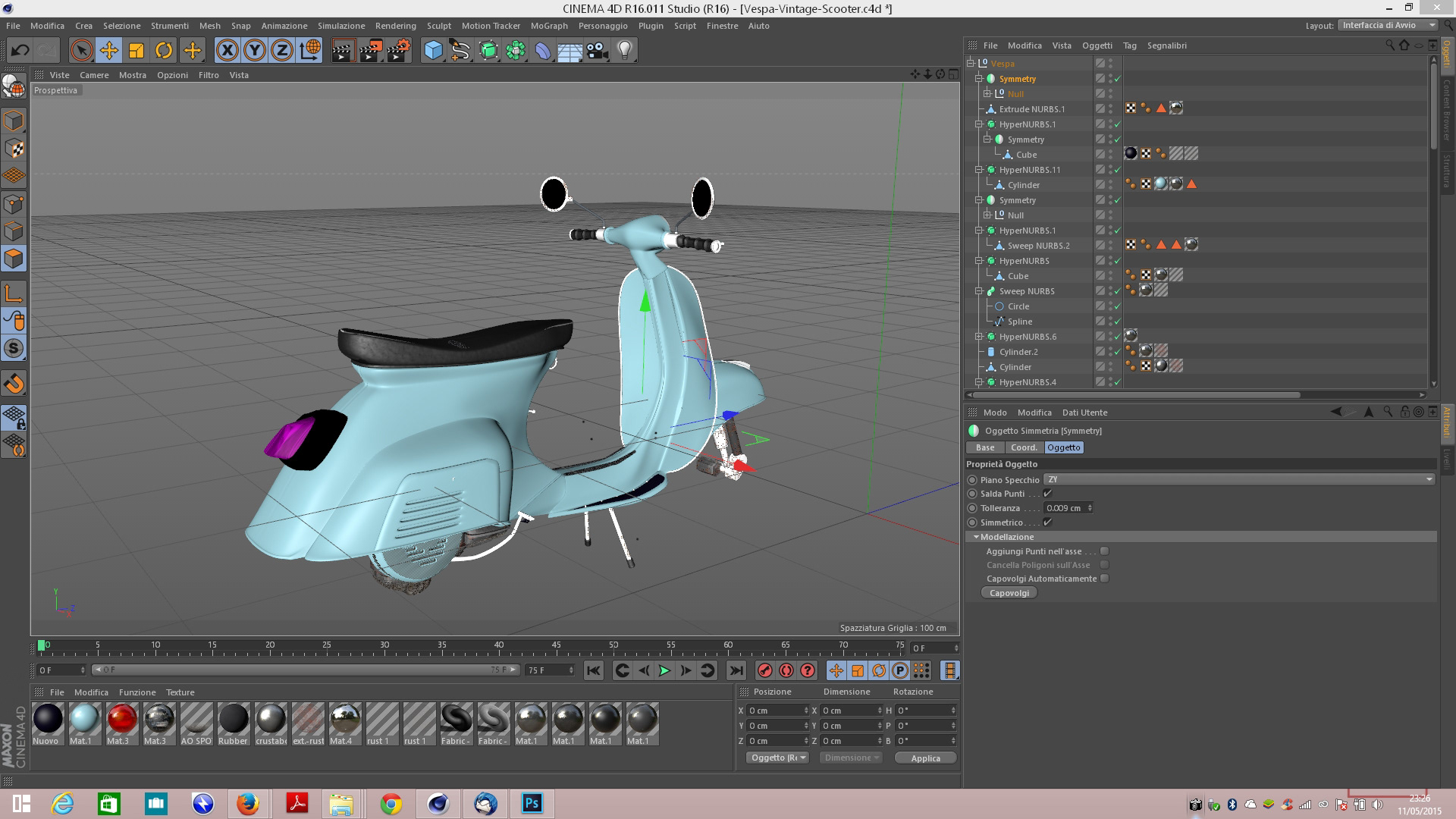This screenshot has width=1456, height=819.
Task: Open Cinema 4D from the taskbar
Action: [x=438, y=804]
